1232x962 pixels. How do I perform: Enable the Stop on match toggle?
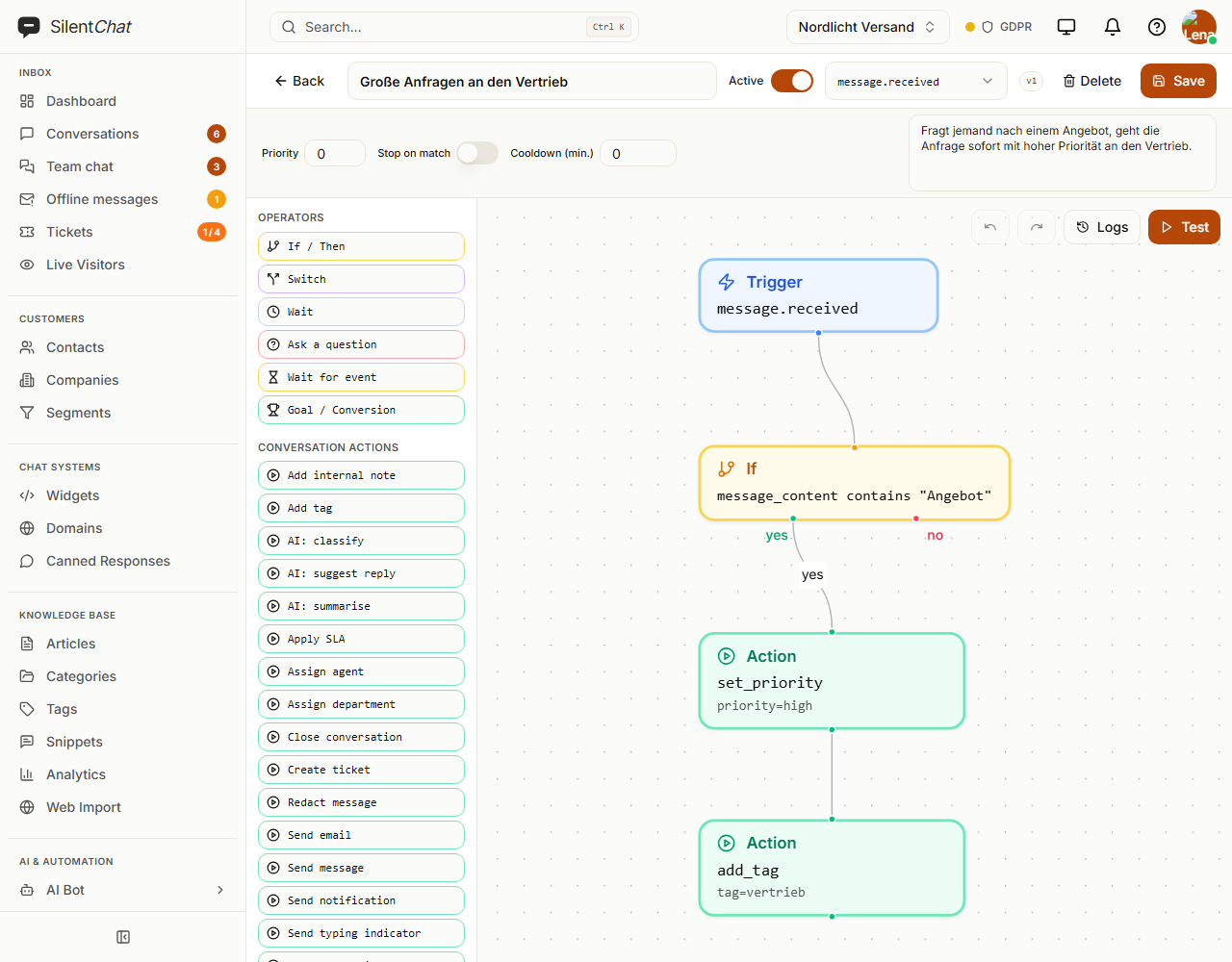[477, 153]
